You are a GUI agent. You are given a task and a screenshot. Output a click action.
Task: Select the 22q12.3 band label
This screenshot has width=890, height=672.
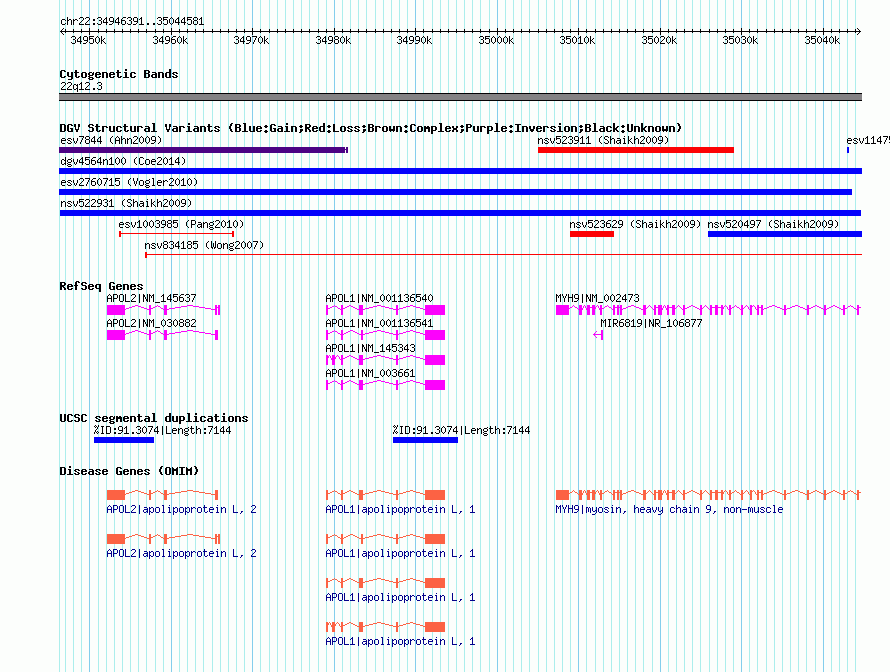(82, 86)
